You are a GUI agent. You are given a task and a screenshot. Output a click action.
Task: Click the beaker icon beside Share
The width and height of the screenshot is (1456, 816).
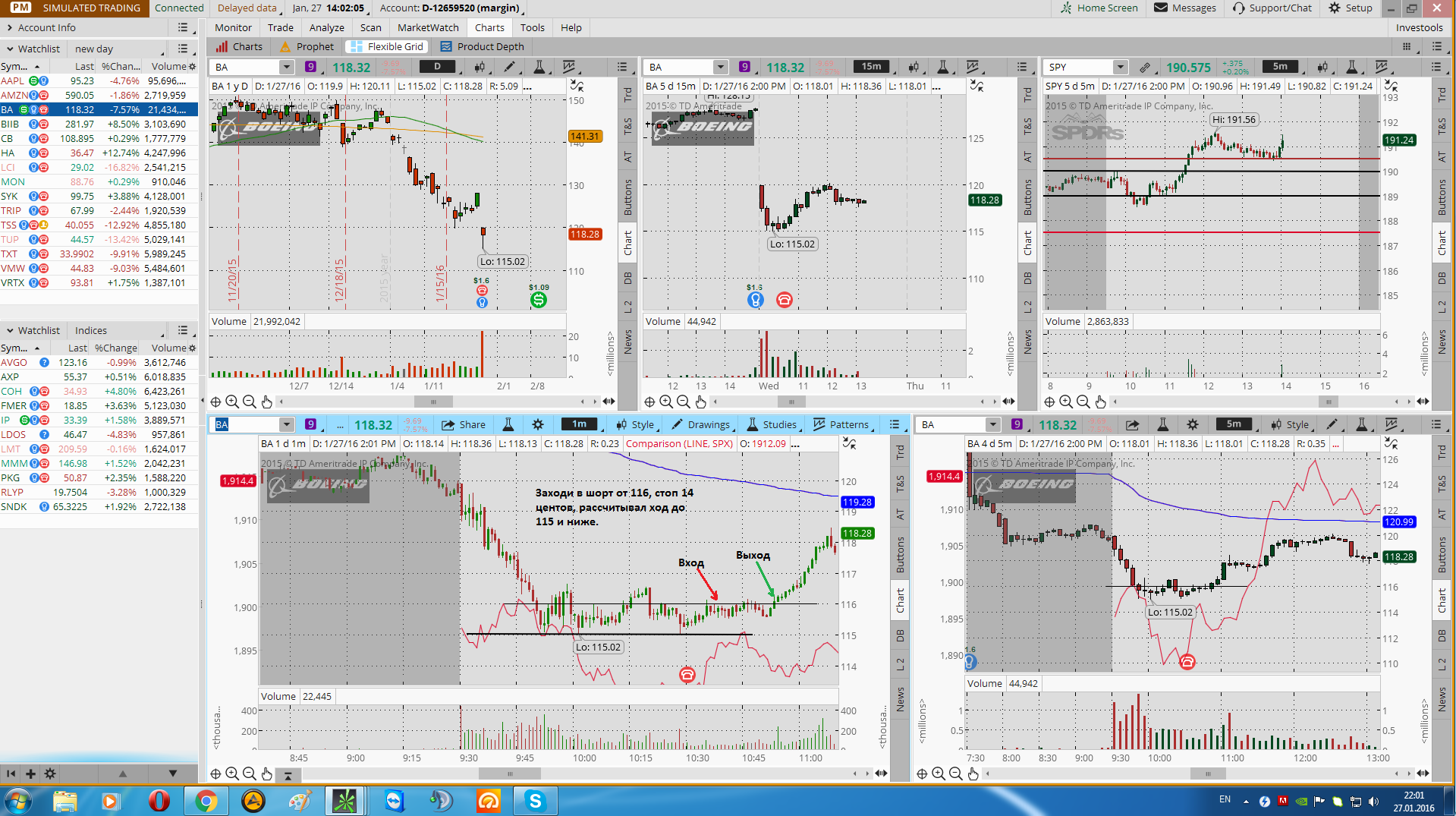click(508, 425)
